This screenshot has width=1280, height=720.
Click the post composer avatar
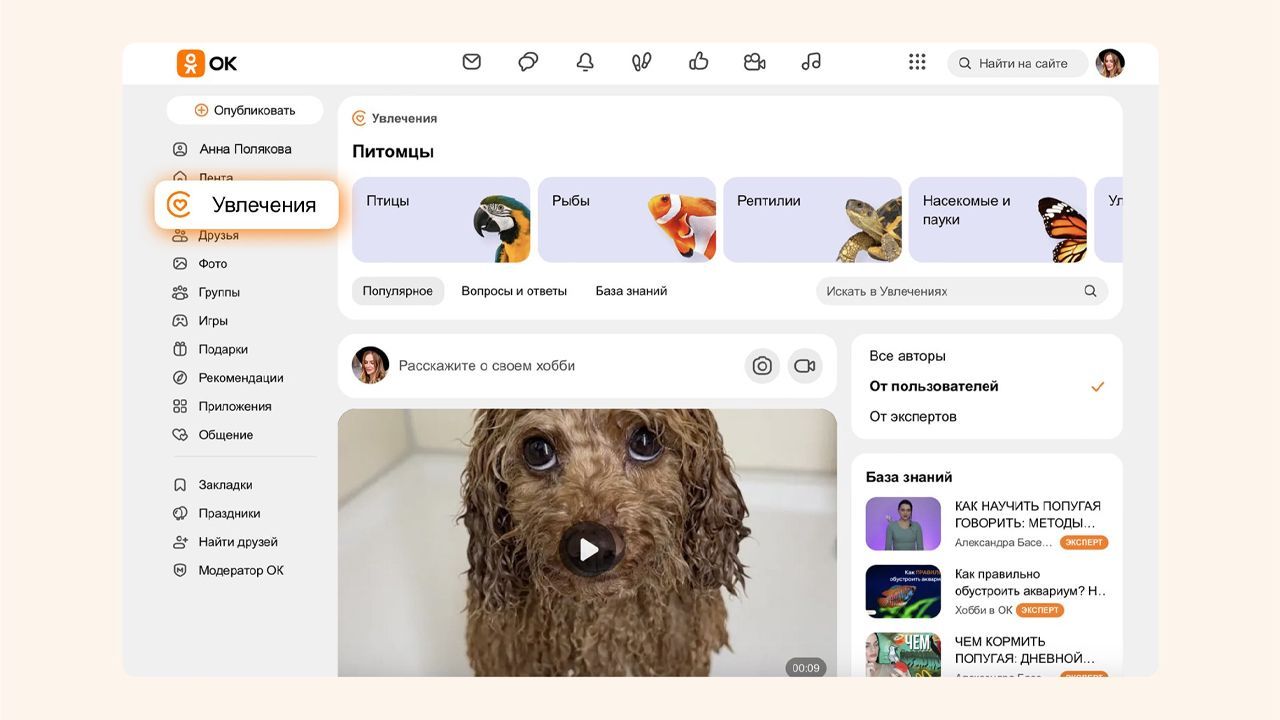370,366
